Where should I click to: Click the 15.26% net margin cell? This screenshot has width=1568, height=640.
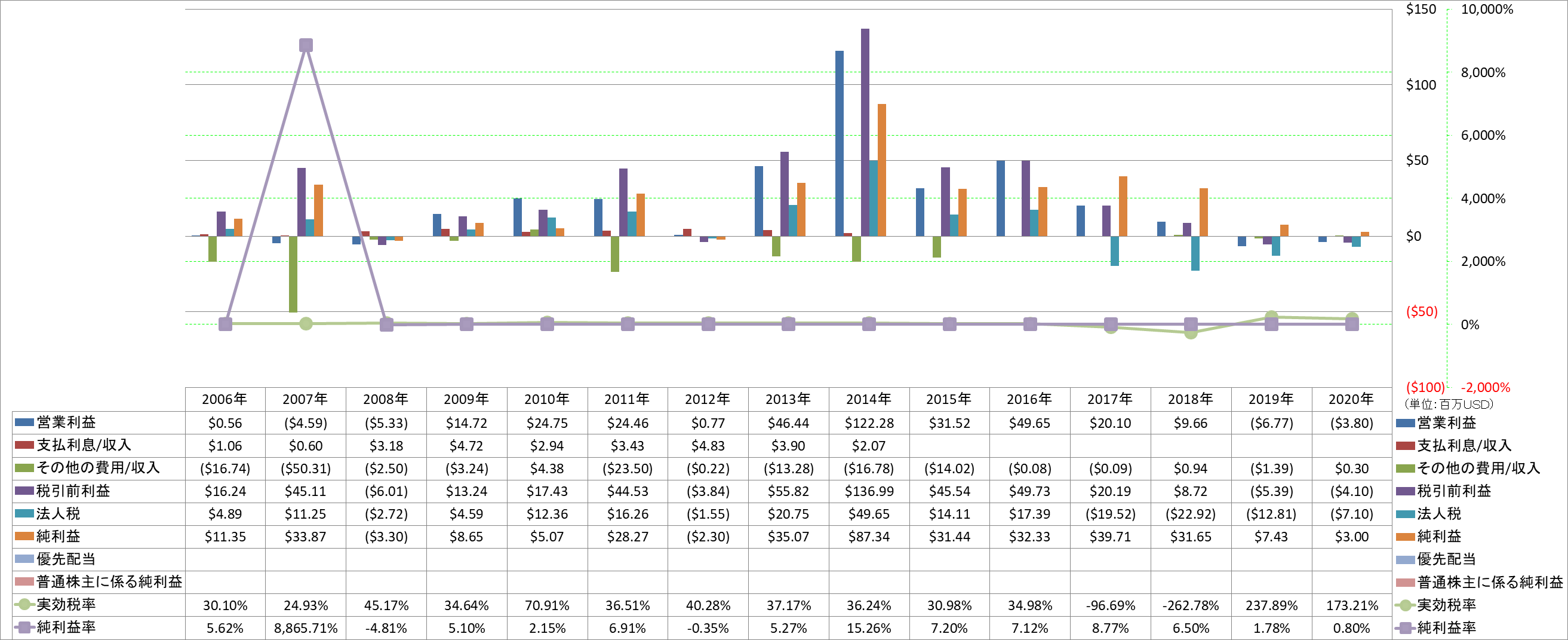869,628
